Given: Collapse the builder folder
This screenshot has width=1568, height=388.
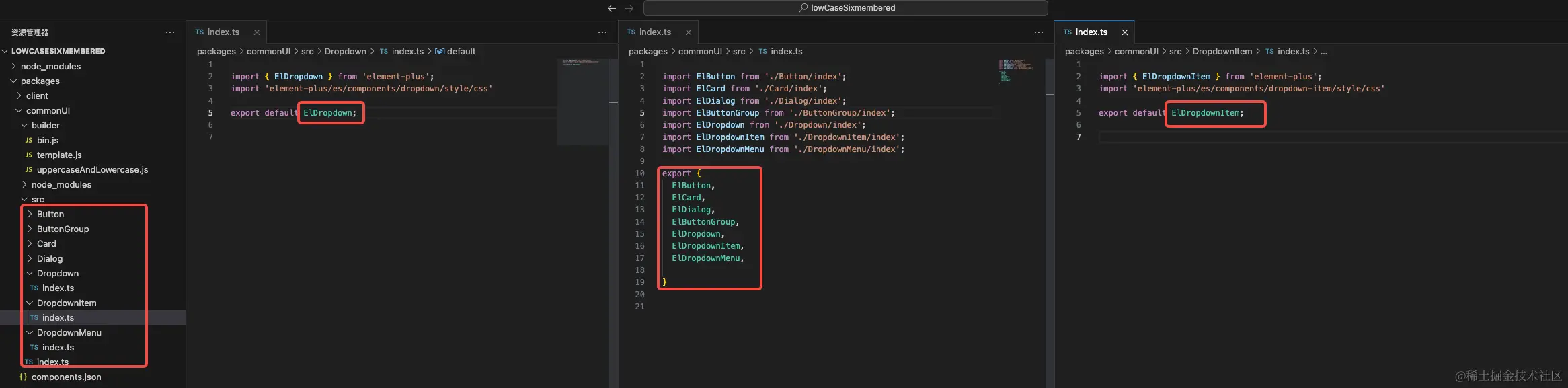Looking at the screenshot, I should [93, 125].
